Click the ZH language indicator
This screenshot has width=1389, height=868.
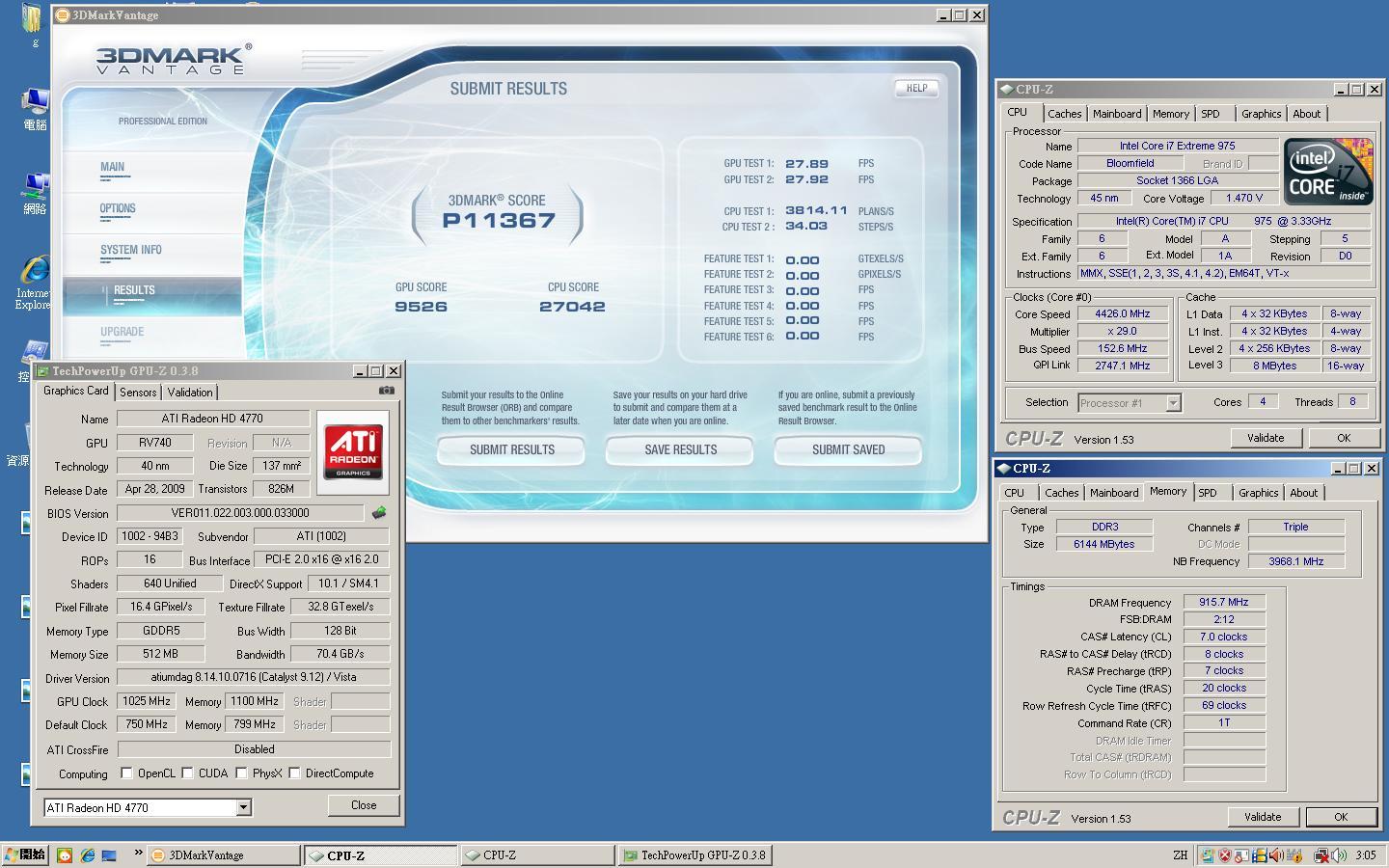coord(1181,855)
